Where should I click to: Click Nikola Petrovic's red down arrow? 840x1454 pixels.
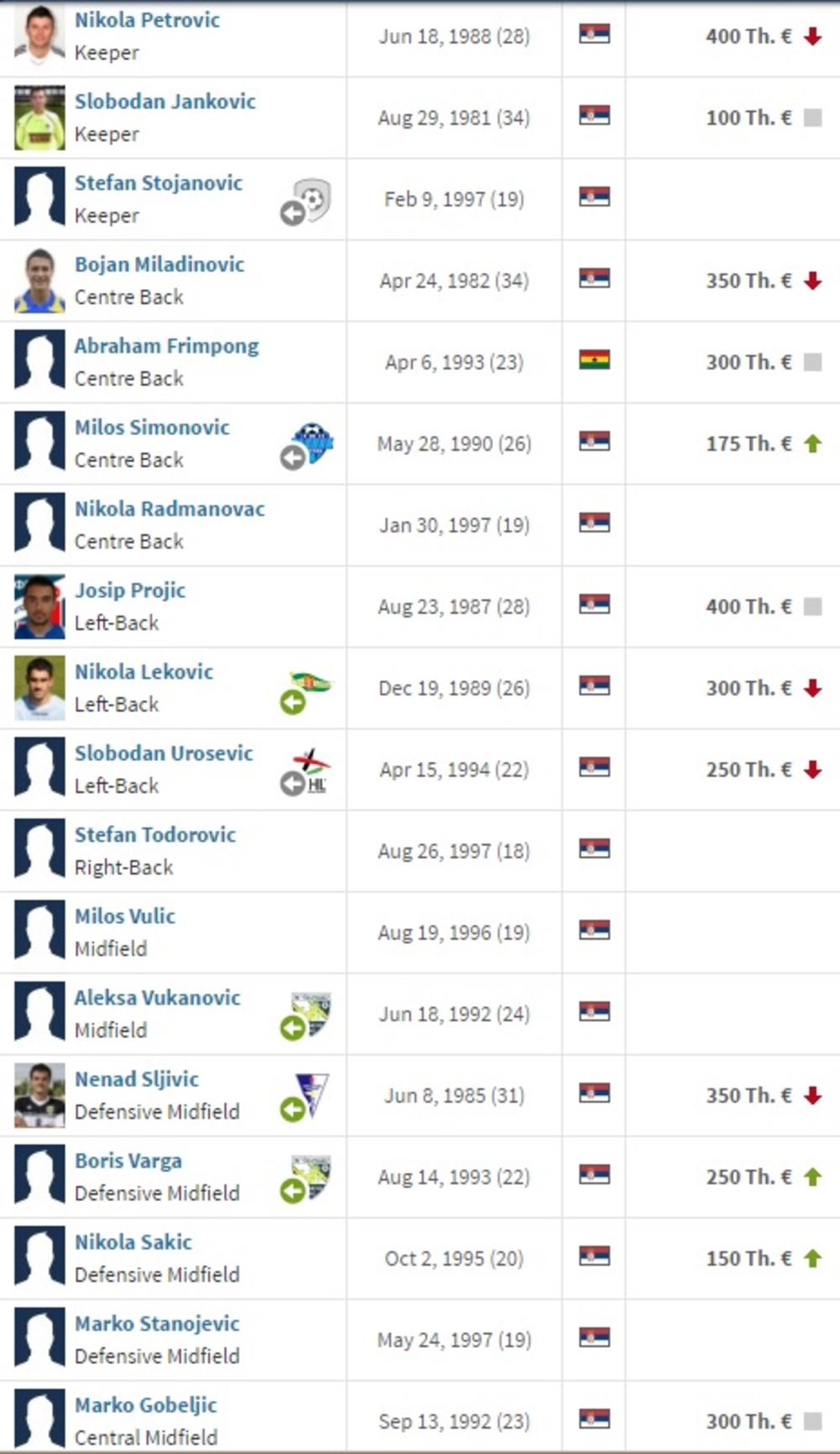click(812, 36)
